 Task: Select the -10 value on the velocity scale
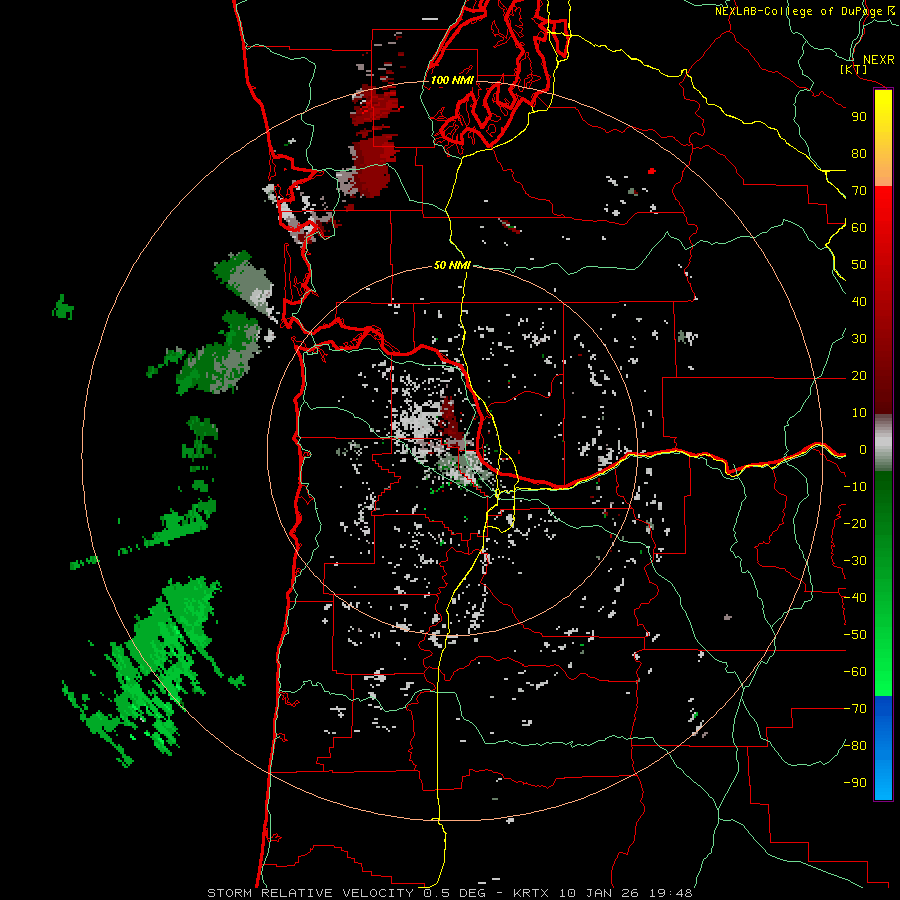tap(855, 487)
